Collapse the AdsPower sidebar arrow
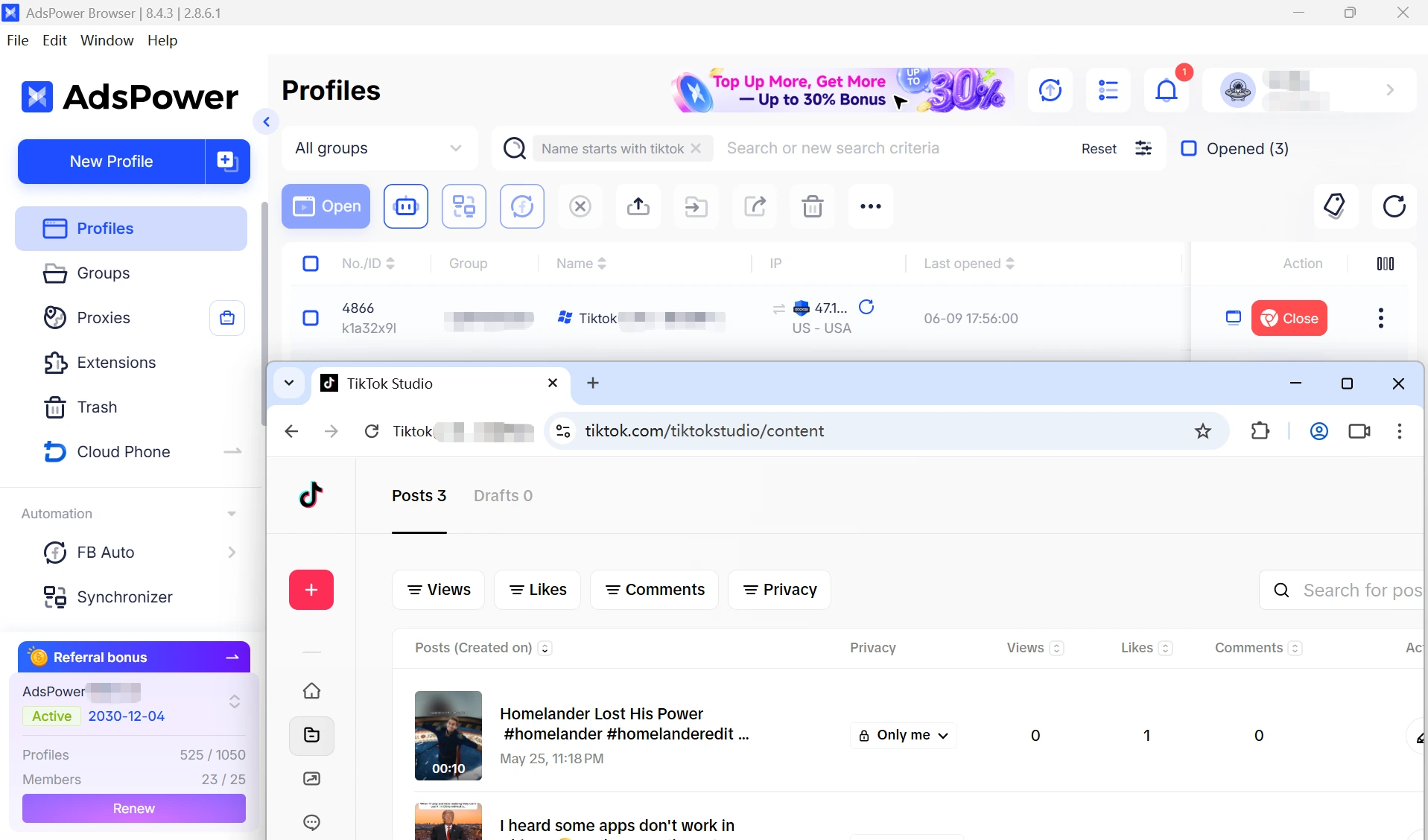 (266, 121)
